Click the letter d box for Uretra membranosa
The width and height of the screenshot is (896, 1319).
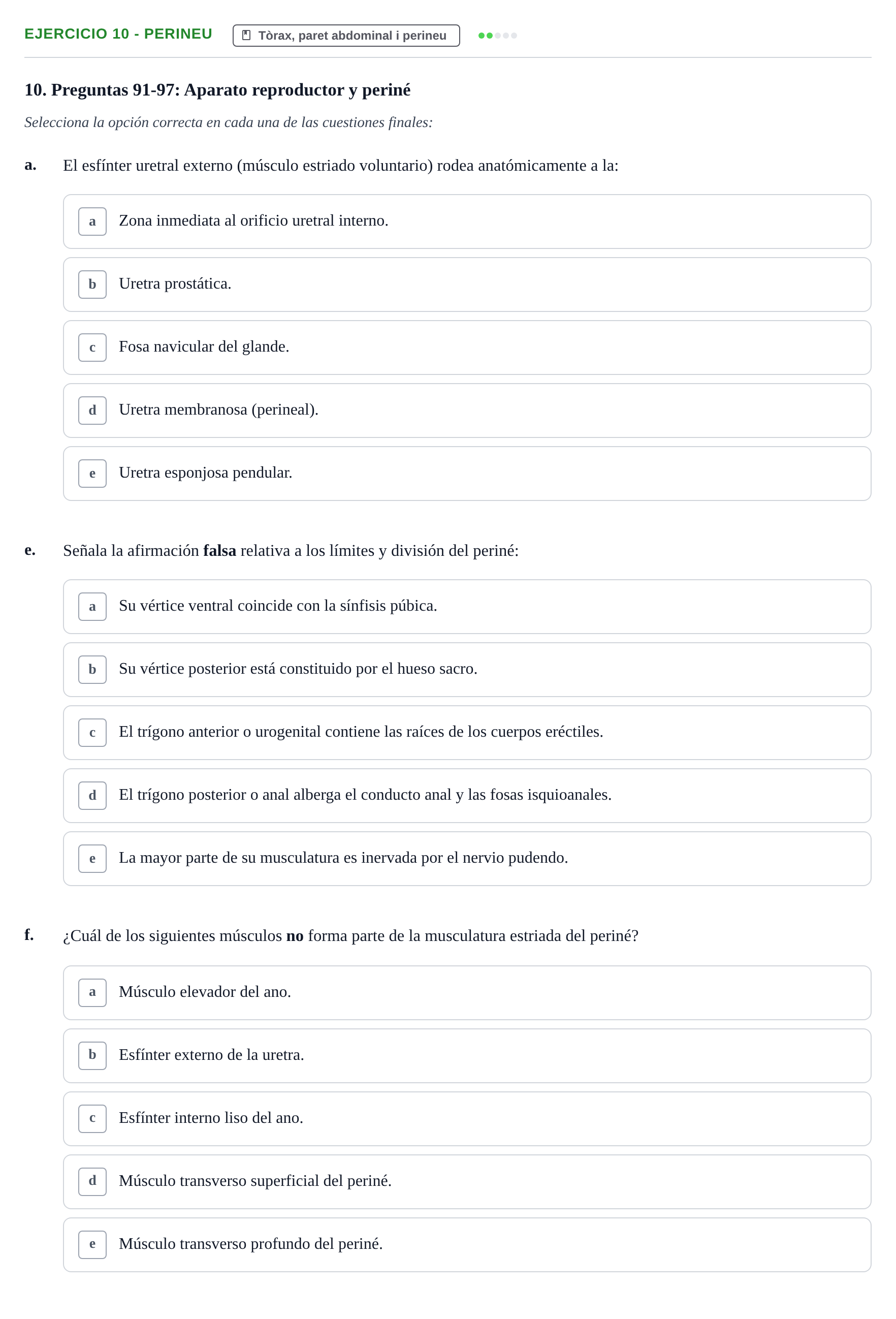92,411
